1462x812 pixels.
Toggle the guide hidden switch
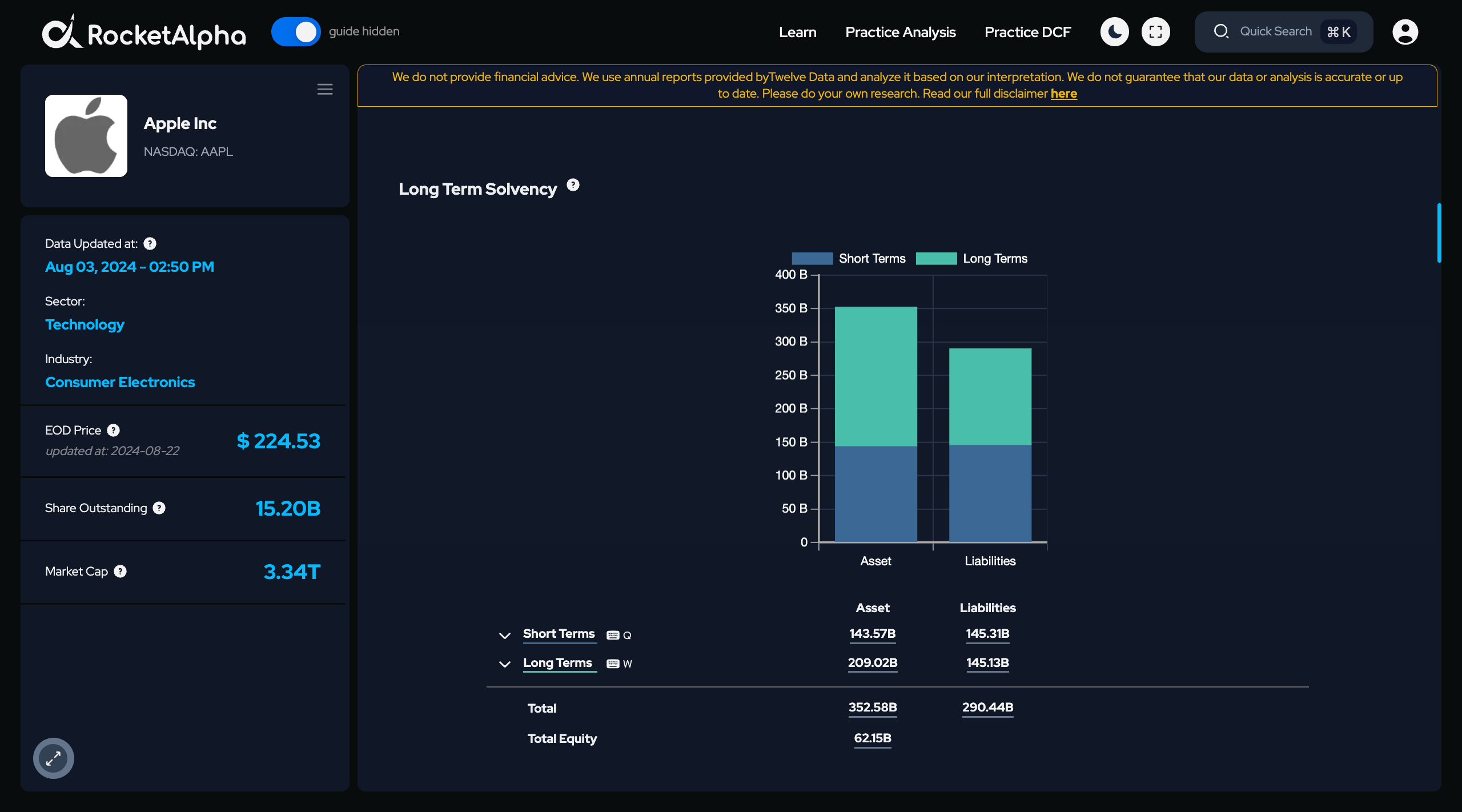tap(295, 32)
